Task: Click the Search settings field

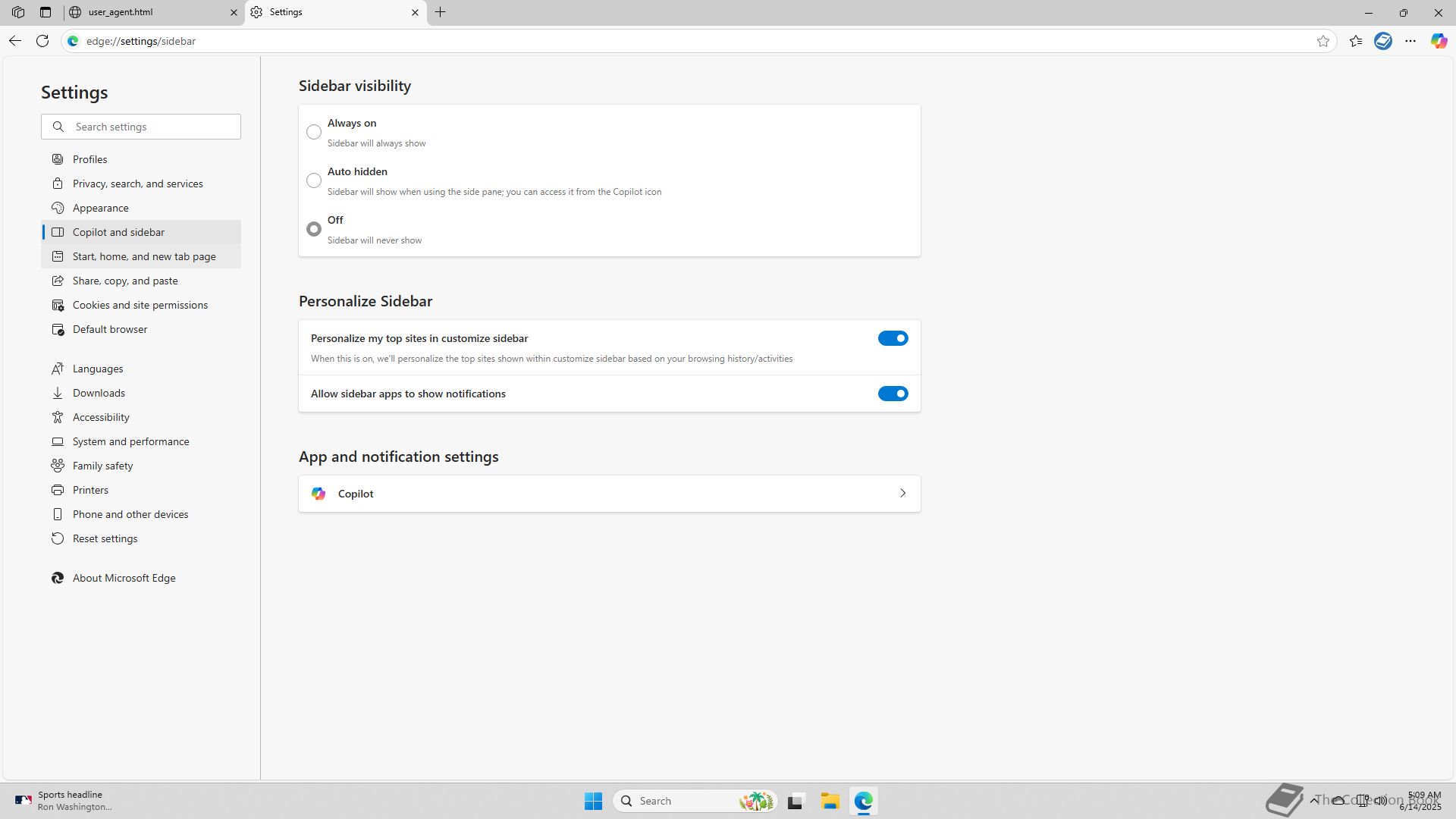Action: point(152,127)
